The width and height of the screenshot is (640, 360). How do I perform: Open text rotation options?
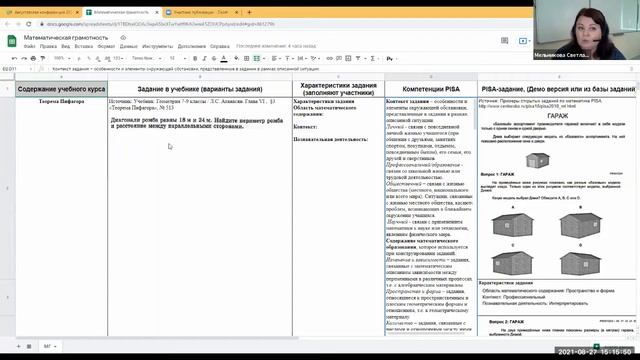pyautogui.click(x=314, y=59)
